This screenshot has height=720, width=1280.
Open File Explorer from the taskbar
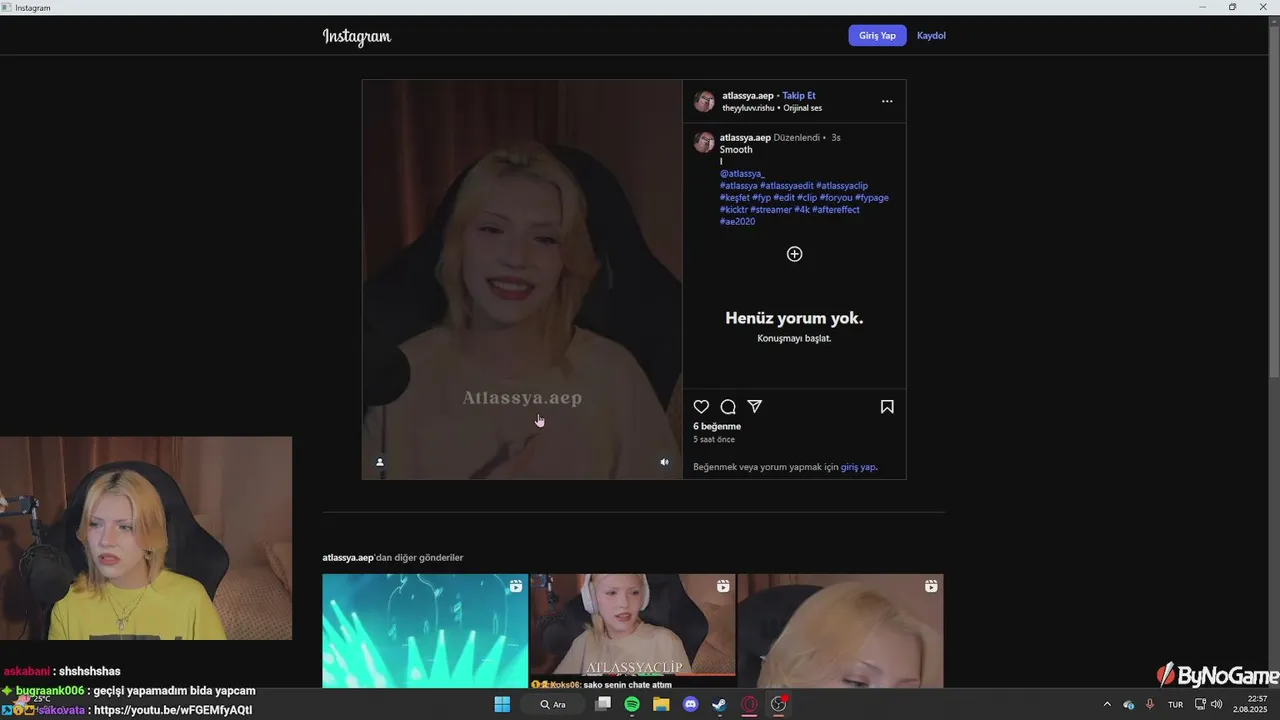coord(661,705)
